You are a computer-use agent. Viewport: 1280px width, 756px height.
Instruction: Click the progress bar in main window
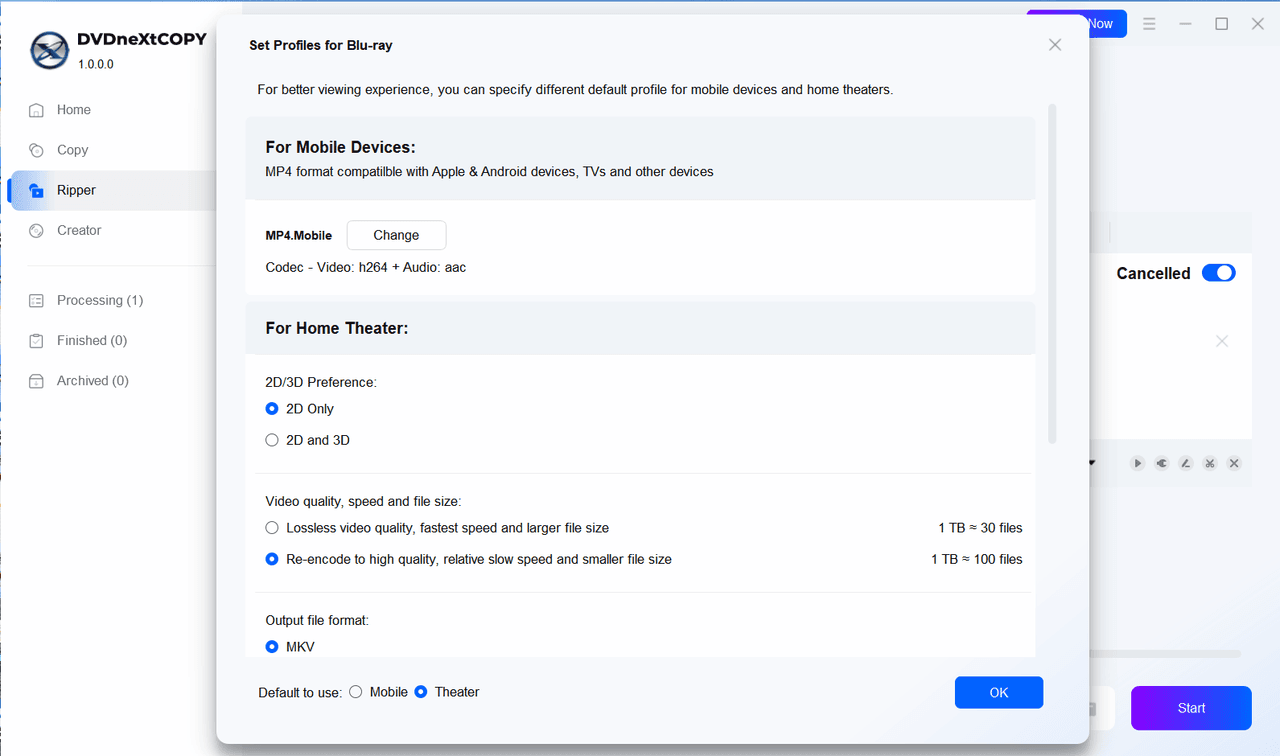[x=1165, y=654]
